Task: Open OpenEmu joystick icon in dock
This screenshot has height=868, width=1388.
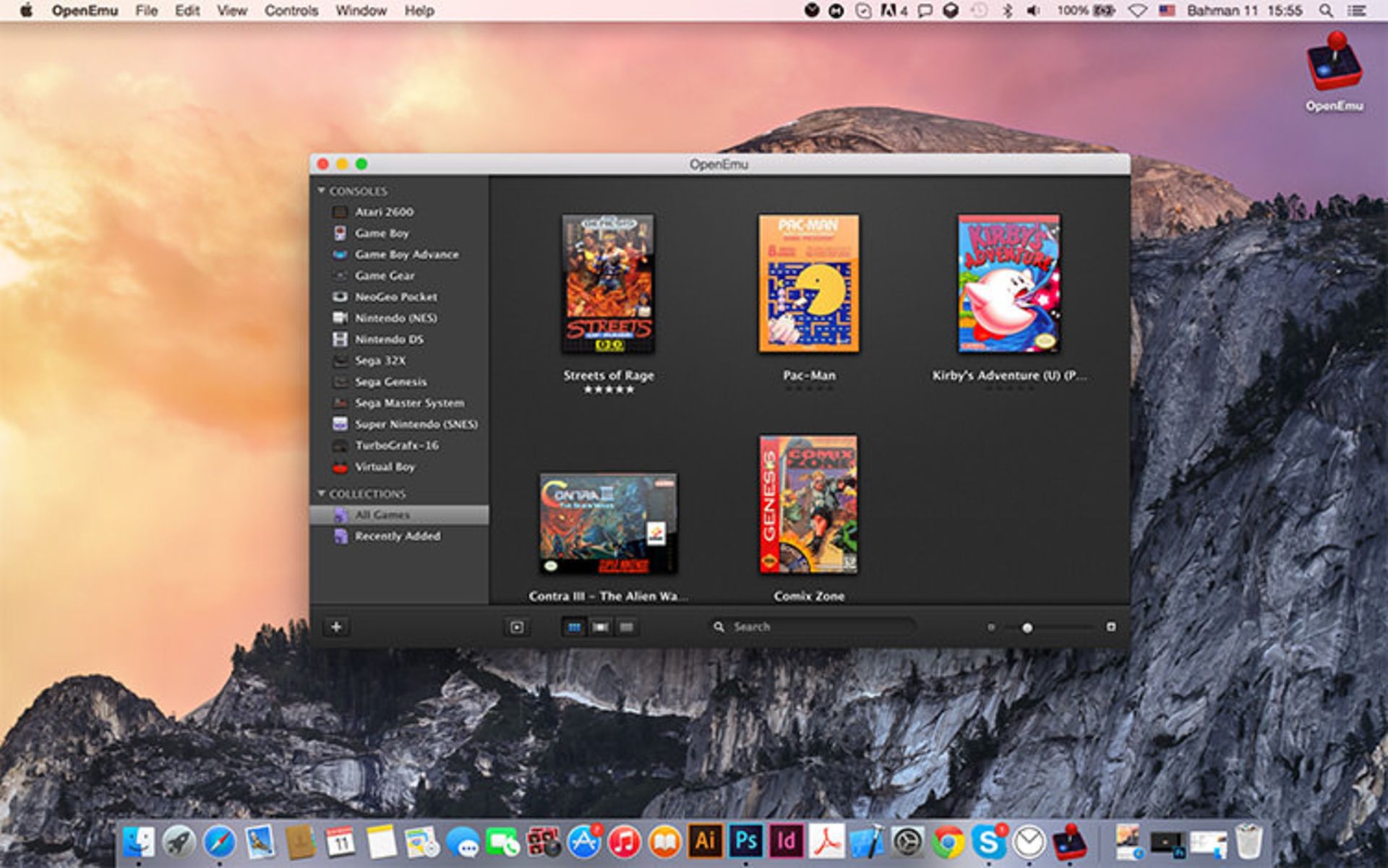Action: pyautogui.click(x=1069, y=842)
